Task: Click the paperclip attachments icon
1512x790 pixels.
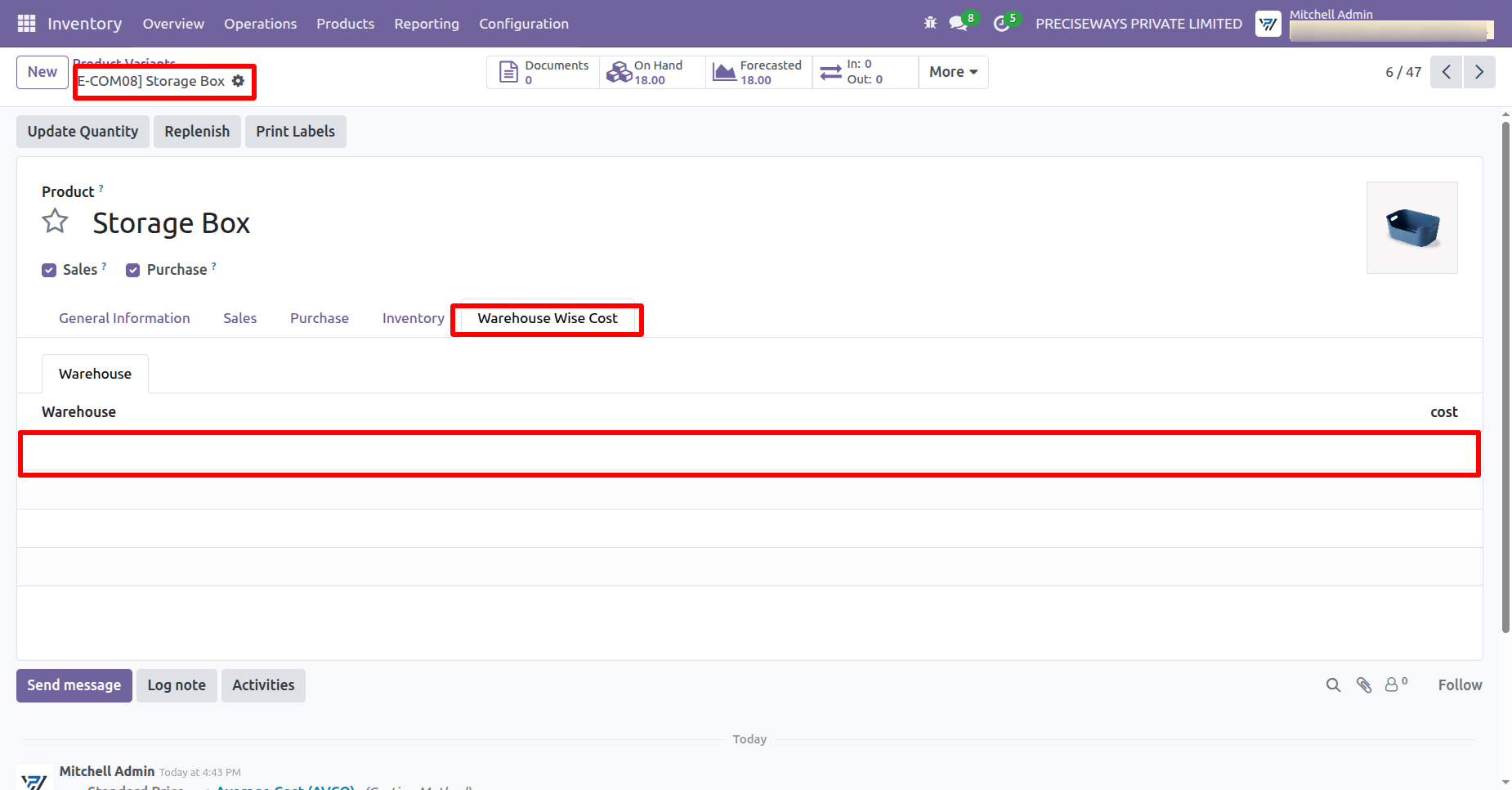Action: click(x=1364, y=685)
